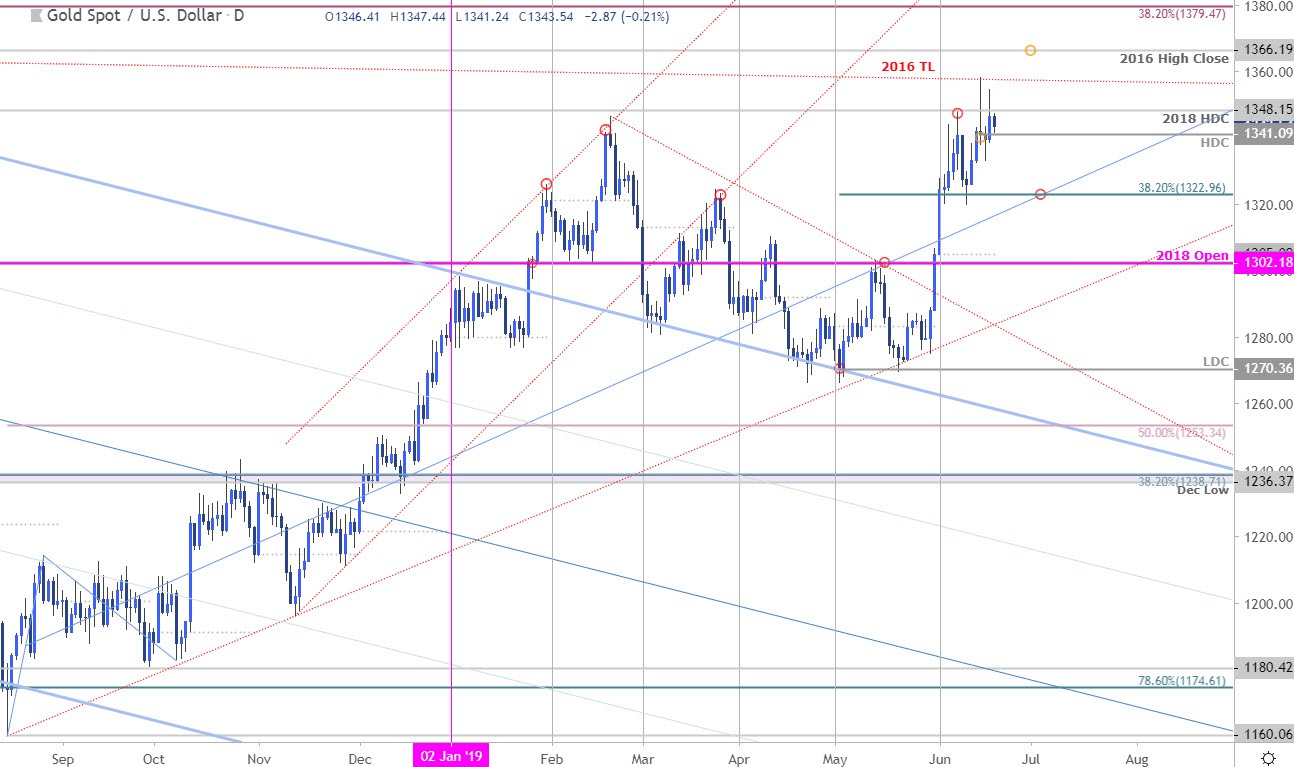
Task: Click the Mar label on time axis
Action: [644, 758]
